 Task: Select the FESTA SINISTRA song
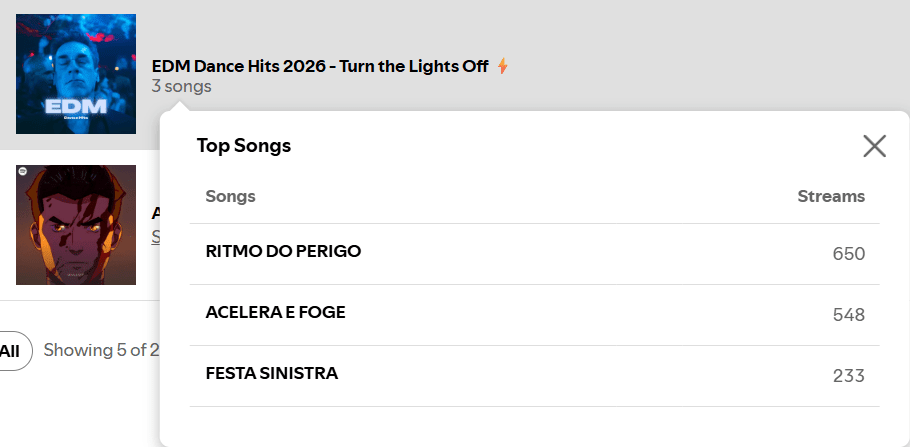(x=271, y=373)
